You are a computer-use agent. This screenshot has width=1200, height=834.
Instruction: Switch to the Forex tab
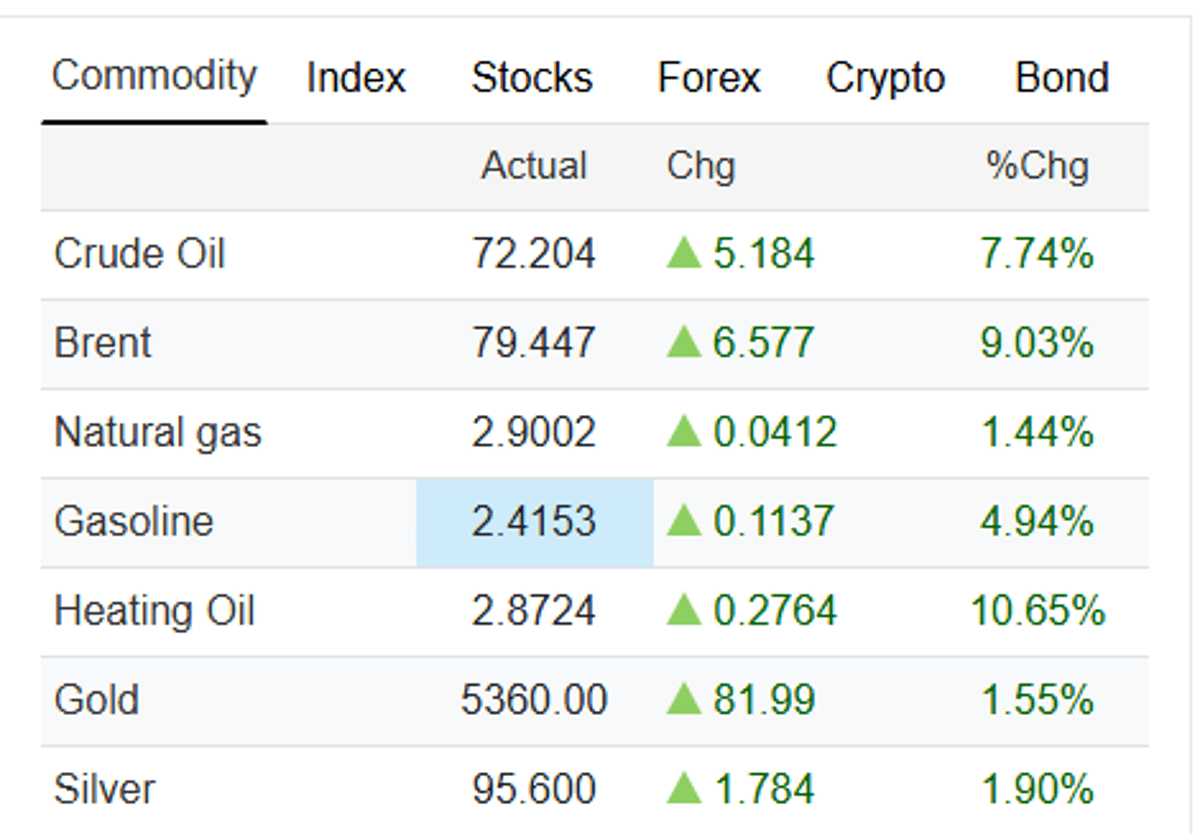709,77
